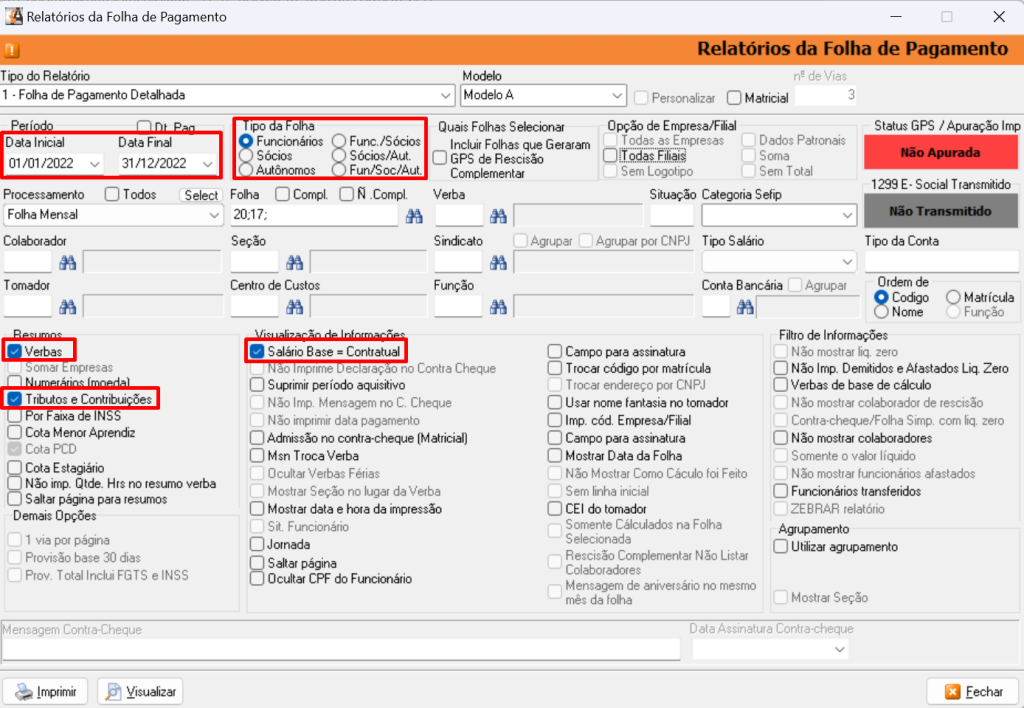Click the Sindicato binoculars search icon

498,262
